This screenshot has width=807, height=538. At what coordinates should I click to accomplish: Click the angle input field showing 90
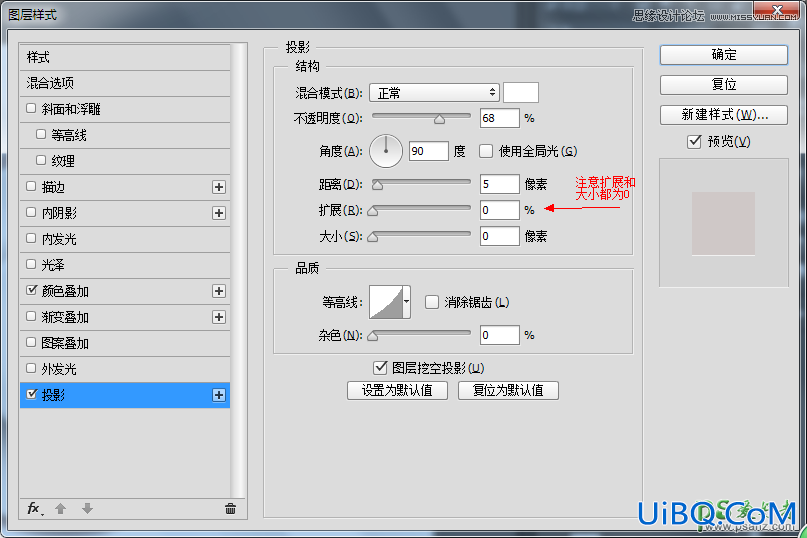point(429,151)
